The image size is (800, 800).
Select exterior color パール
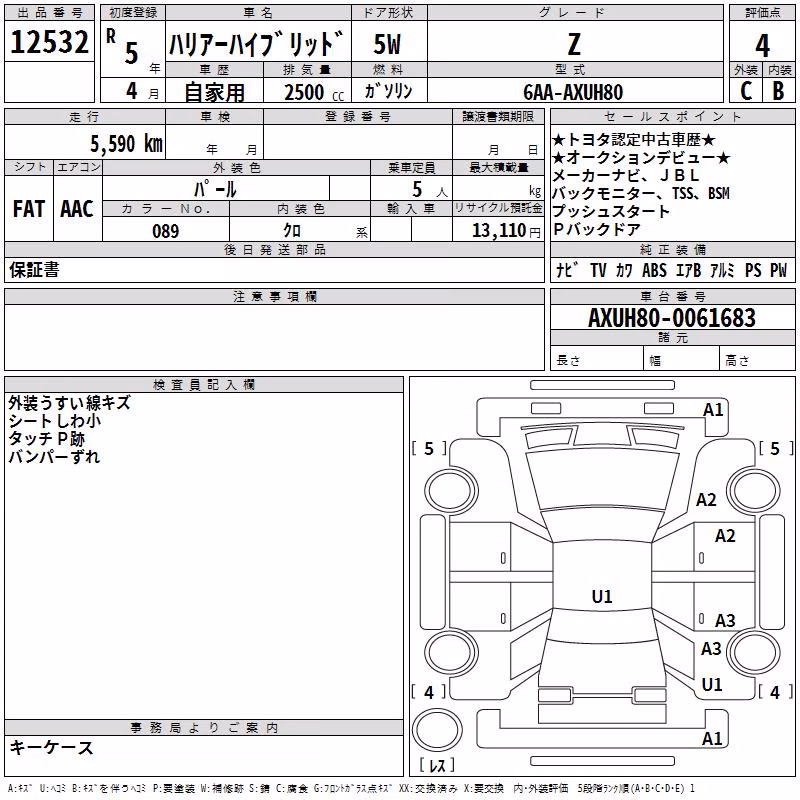tap(215, 189)
